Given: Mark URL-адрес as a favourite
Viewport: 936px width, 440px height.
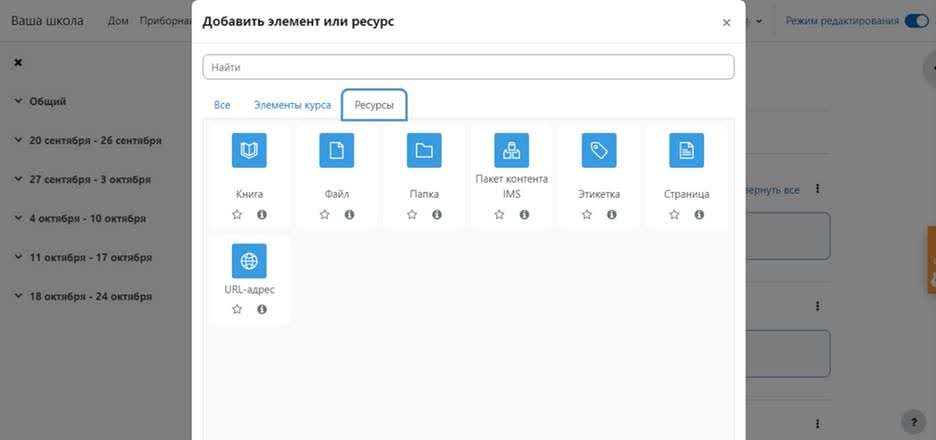Looking at the screenshot, I should point(237,310).
